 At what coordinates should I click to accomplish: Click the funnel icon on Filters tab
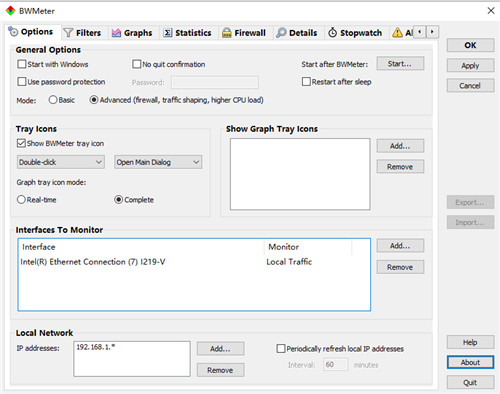(68, 33)
